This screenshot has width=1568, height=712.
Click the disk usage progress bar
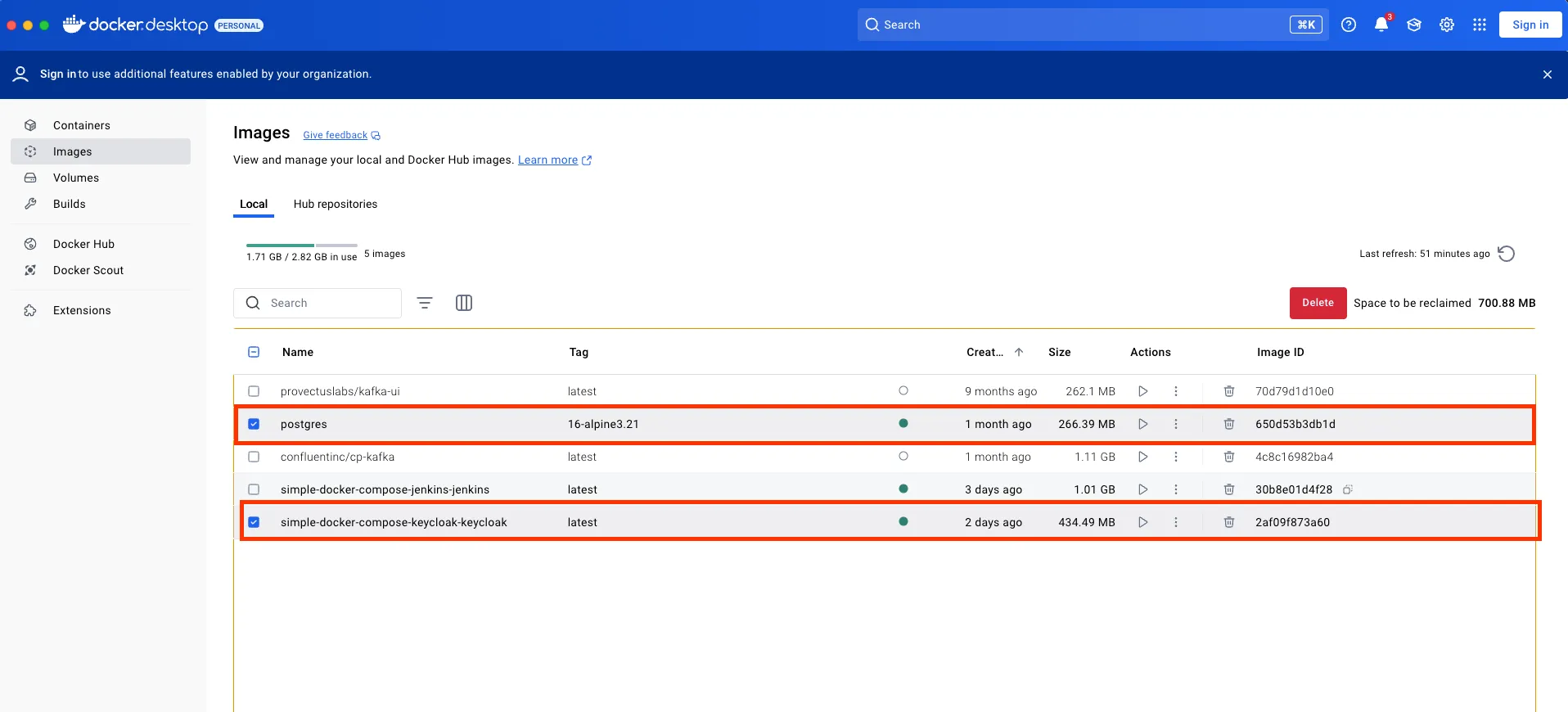(302, 246)
